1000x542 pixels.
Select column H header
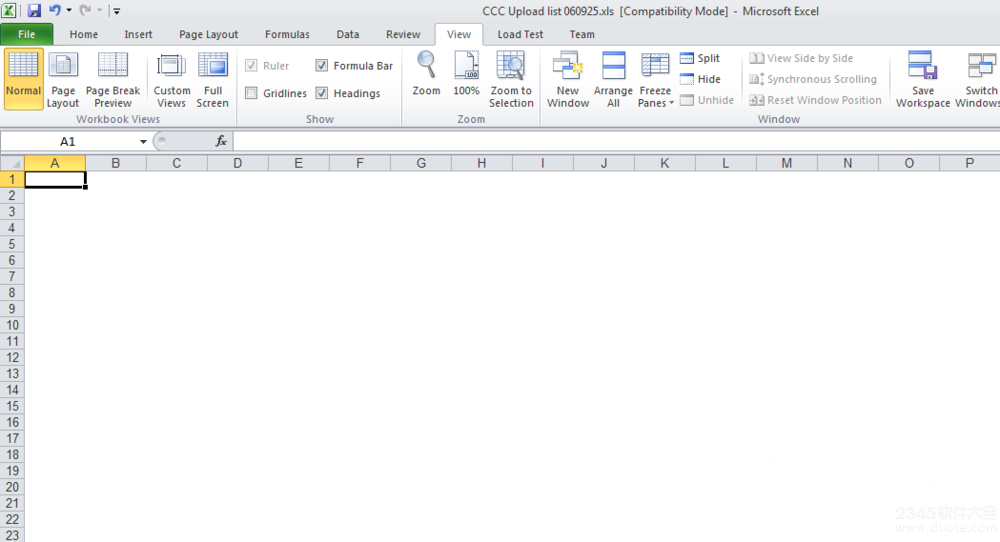tap(482, 163)
